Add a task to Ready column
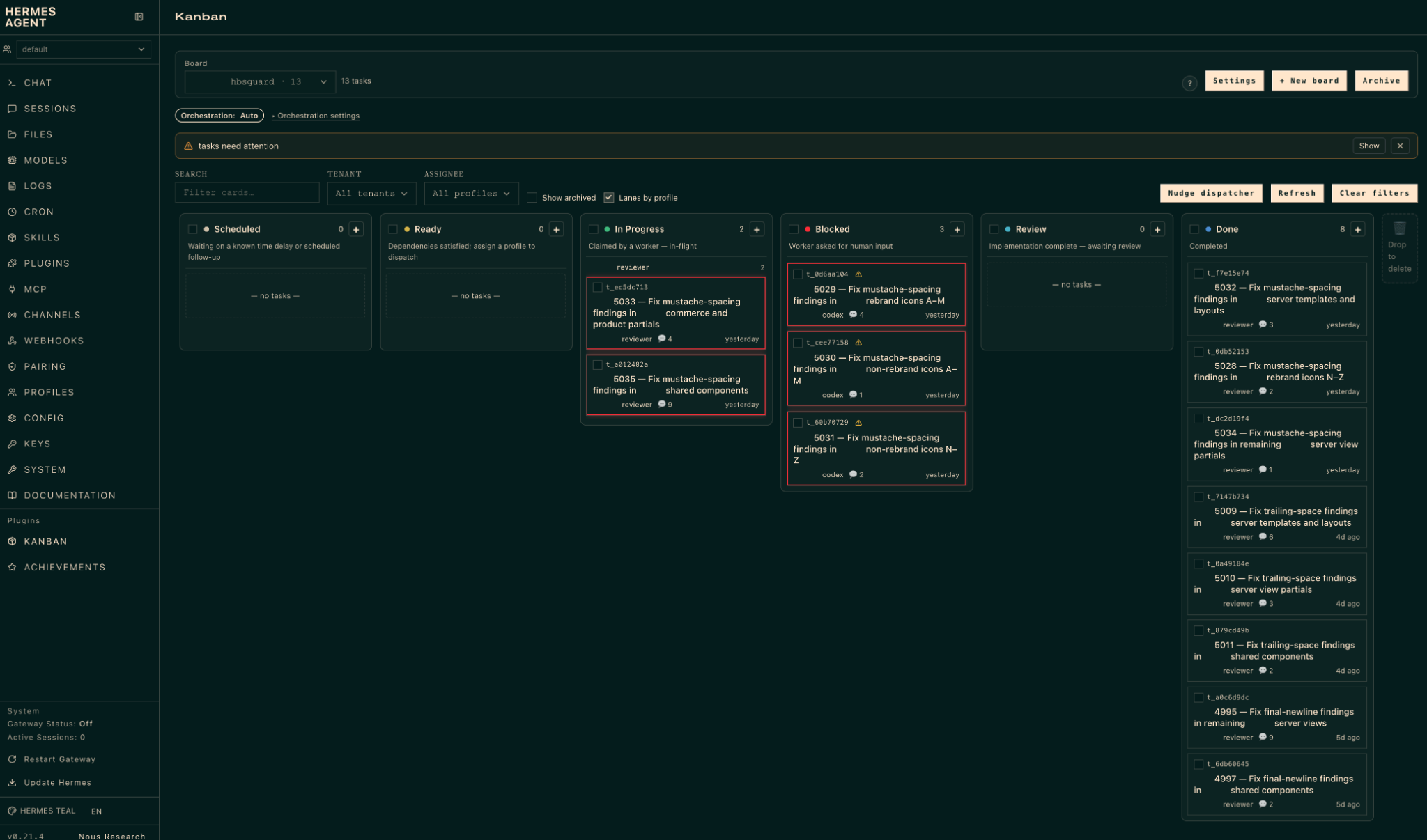The image size is (1427, 840). (x=556, y=229)
